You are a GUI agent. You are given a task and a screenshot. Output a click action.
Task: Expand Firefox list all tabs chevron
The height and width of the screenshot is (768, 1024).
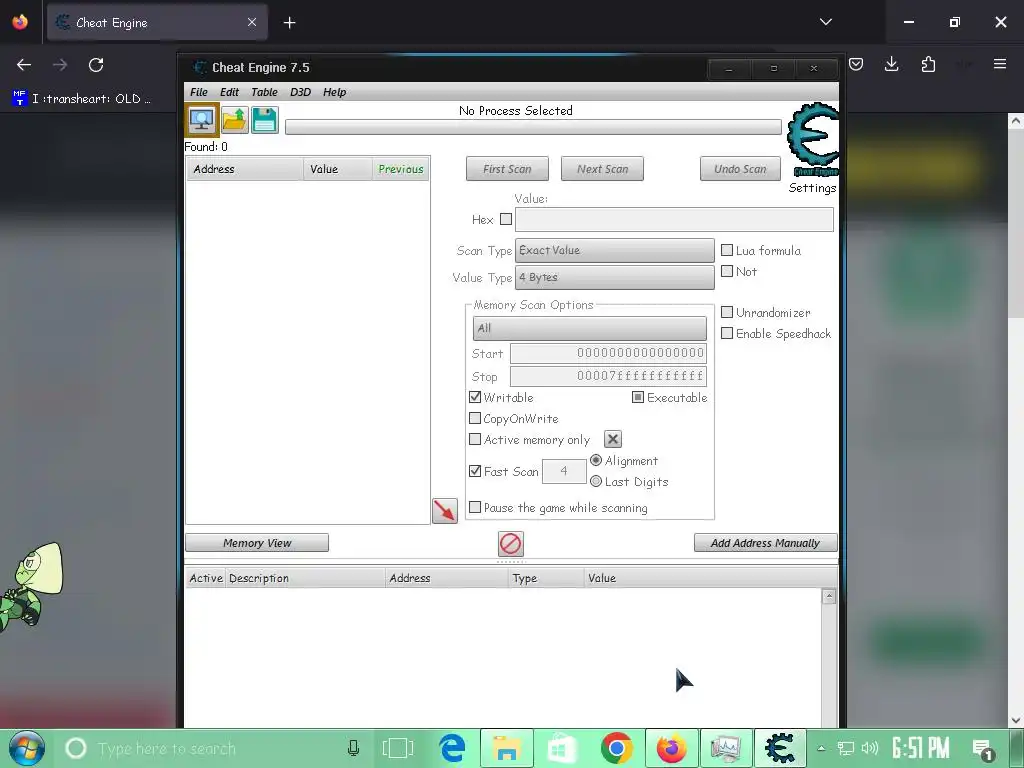pyautogui.click(x=825, y=22)
